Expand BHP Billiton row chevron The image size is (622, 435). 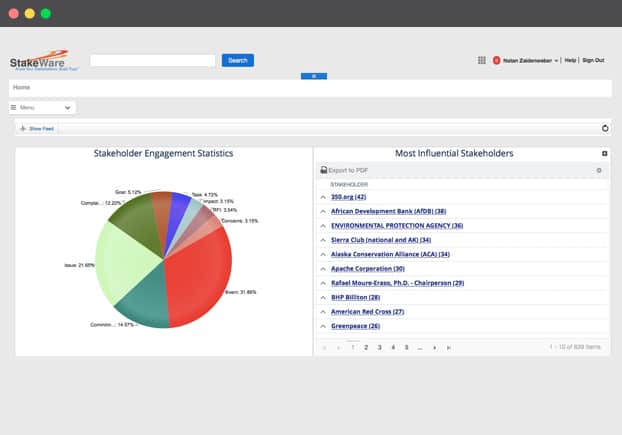click(323, 297)
